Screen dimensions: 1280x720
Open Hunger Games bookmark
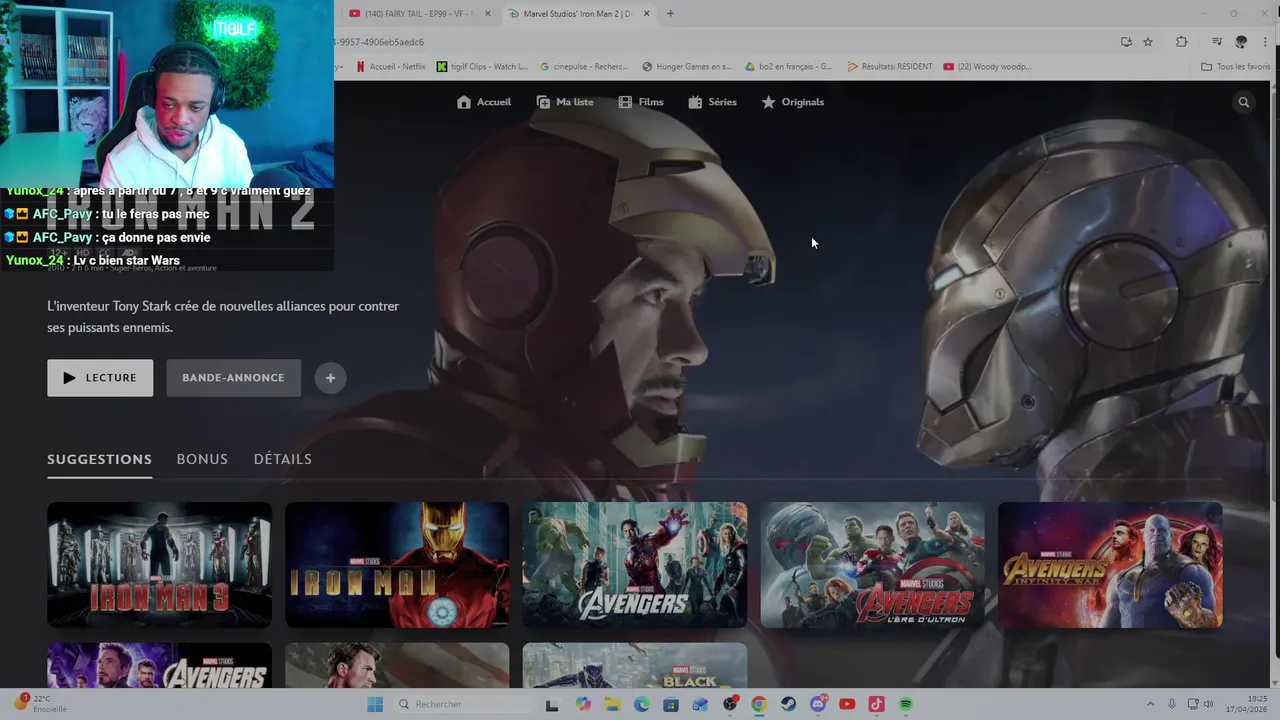pos(687,67)
